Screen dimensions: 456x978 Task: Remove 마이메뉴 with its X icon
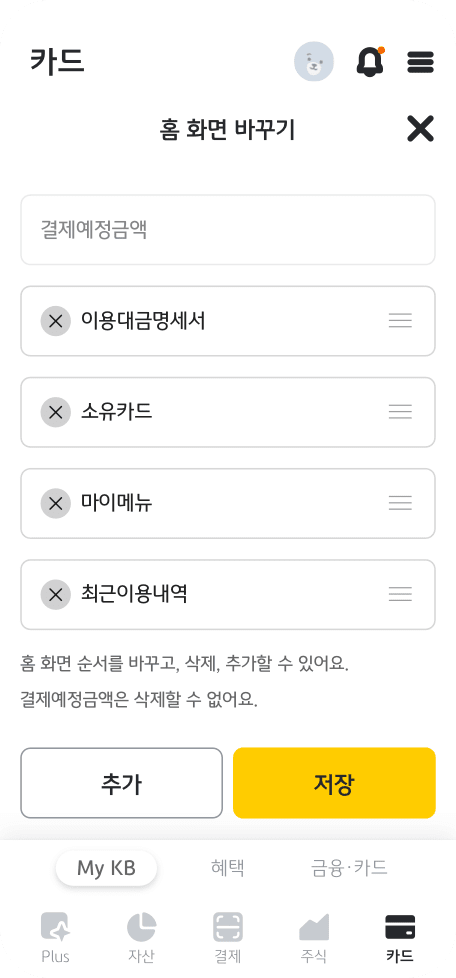pyautogui.click(x=56, y=503)
